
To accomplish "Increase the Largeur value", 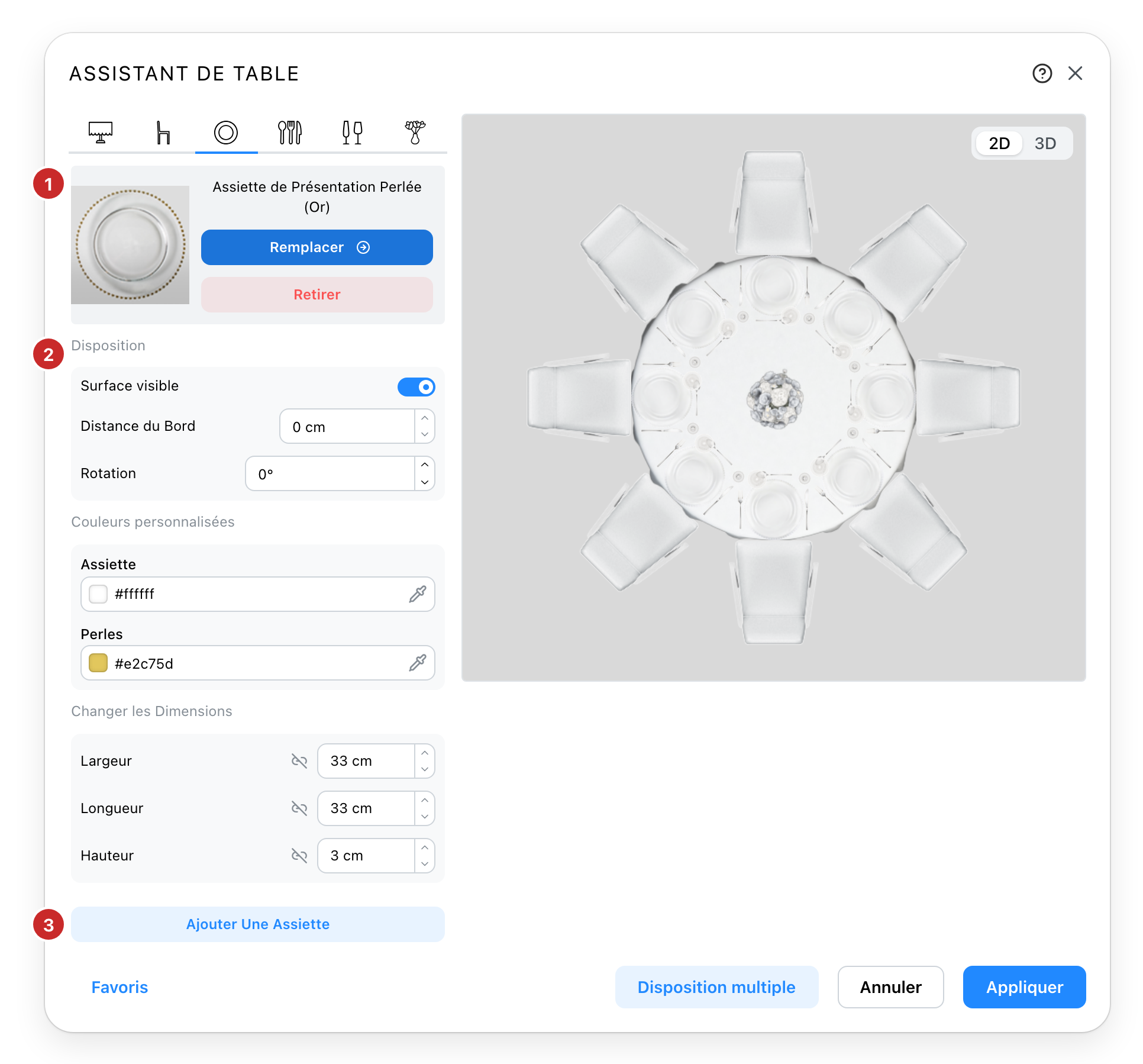I will [425, 753].
